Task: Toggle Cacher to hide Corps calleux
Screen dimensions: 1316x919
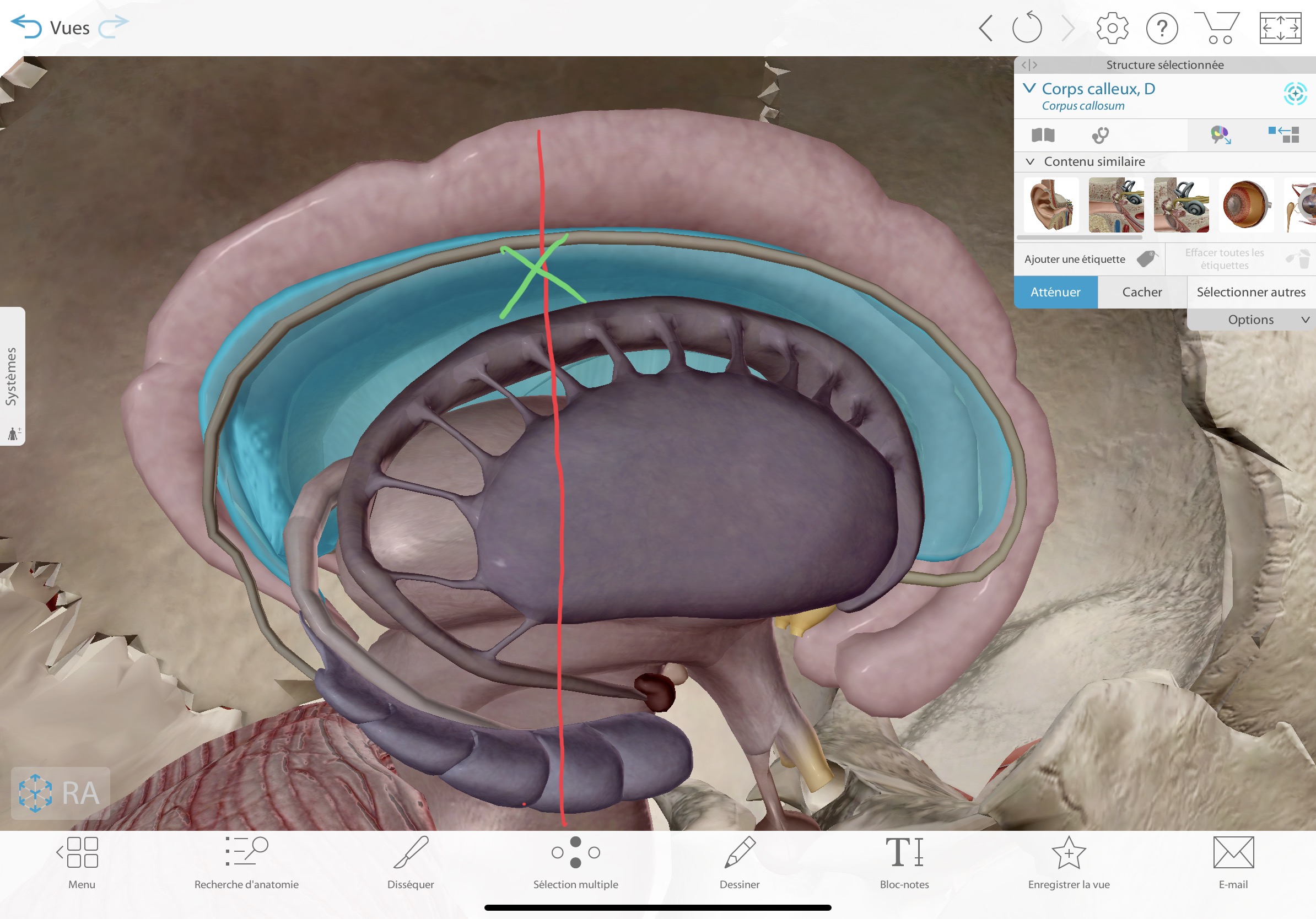Action: pos(1142,292)
